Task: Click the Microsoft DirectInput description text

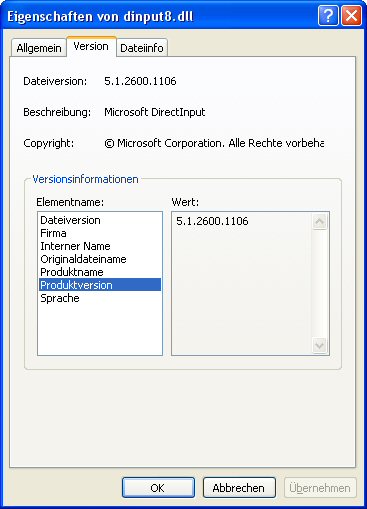Action: pyautogui.click(x=155, y=112)
